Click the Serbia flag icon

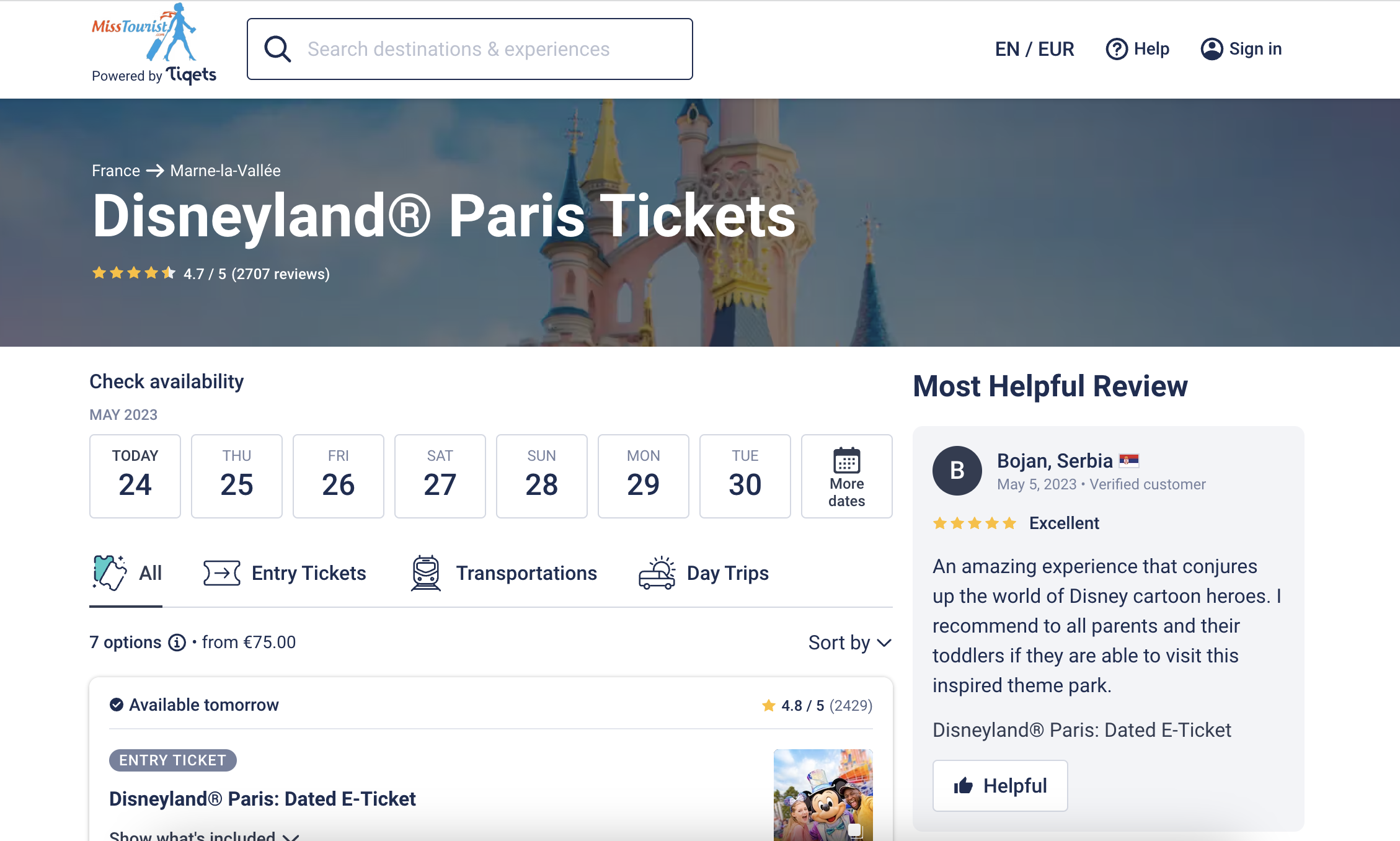[1129, 460]
